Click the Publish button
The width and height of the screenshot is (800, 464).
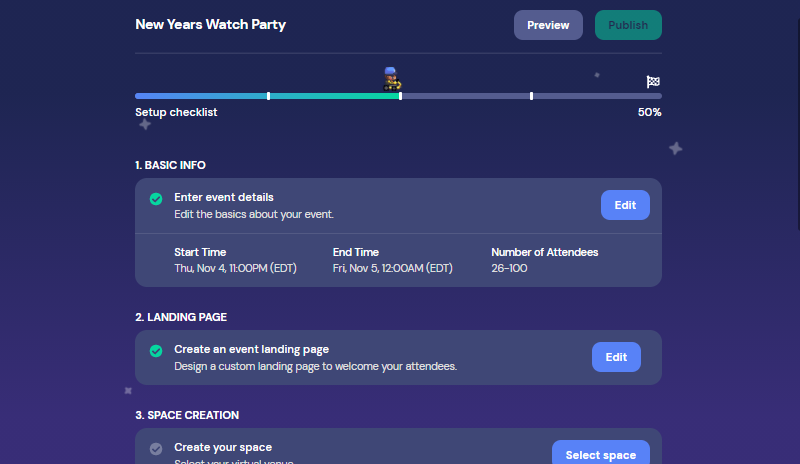(628, 25)
